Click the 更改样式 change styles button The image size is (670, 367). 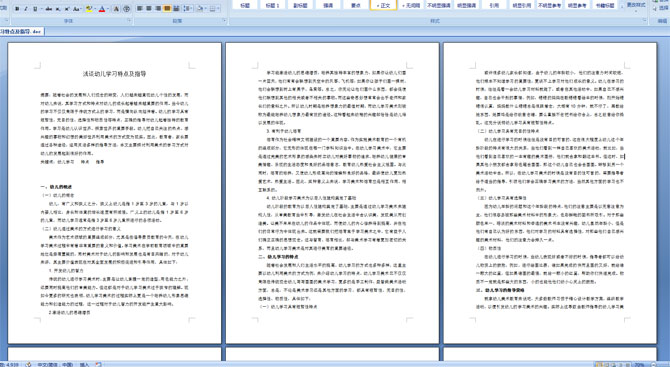click(635, 5)
